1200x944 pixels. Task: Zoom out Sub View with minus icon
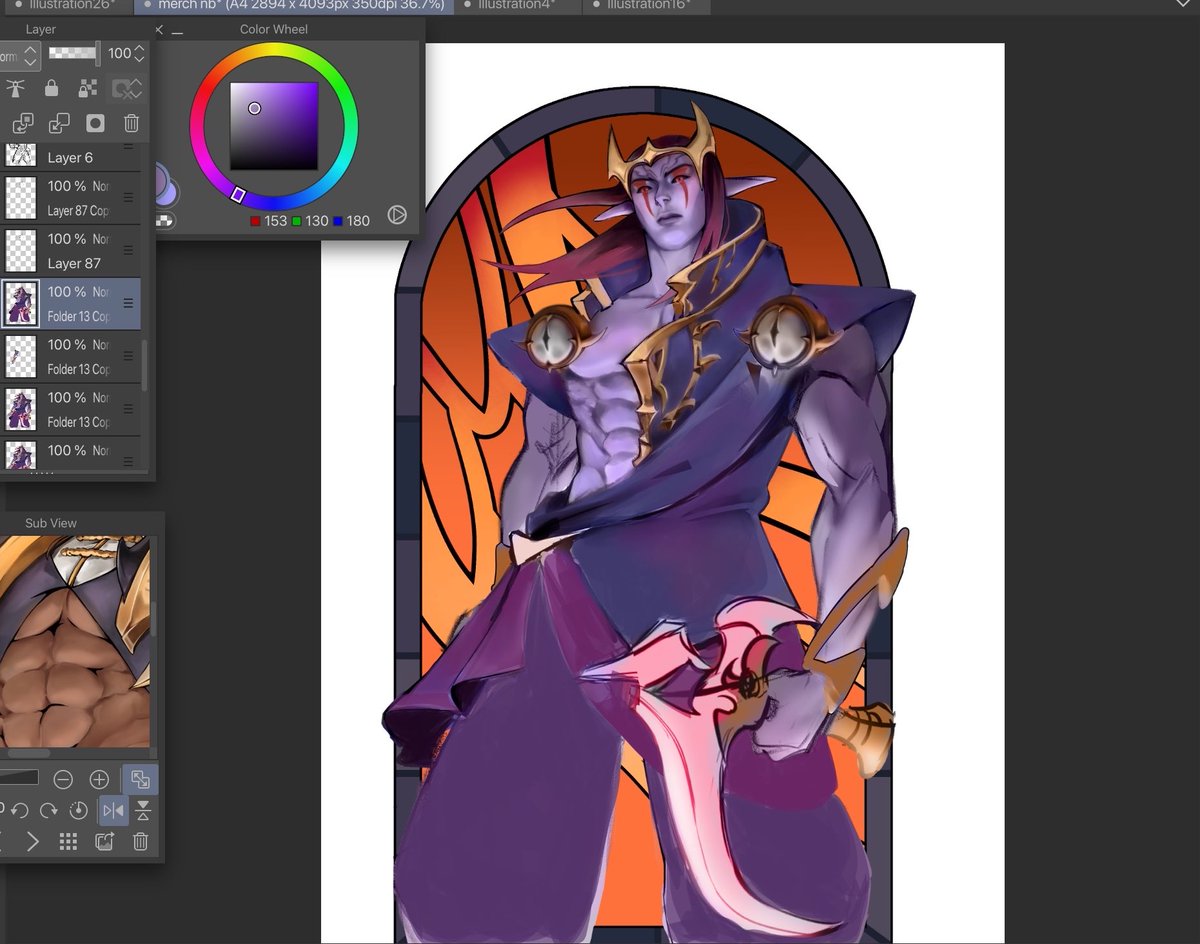[x=63, y=779]
